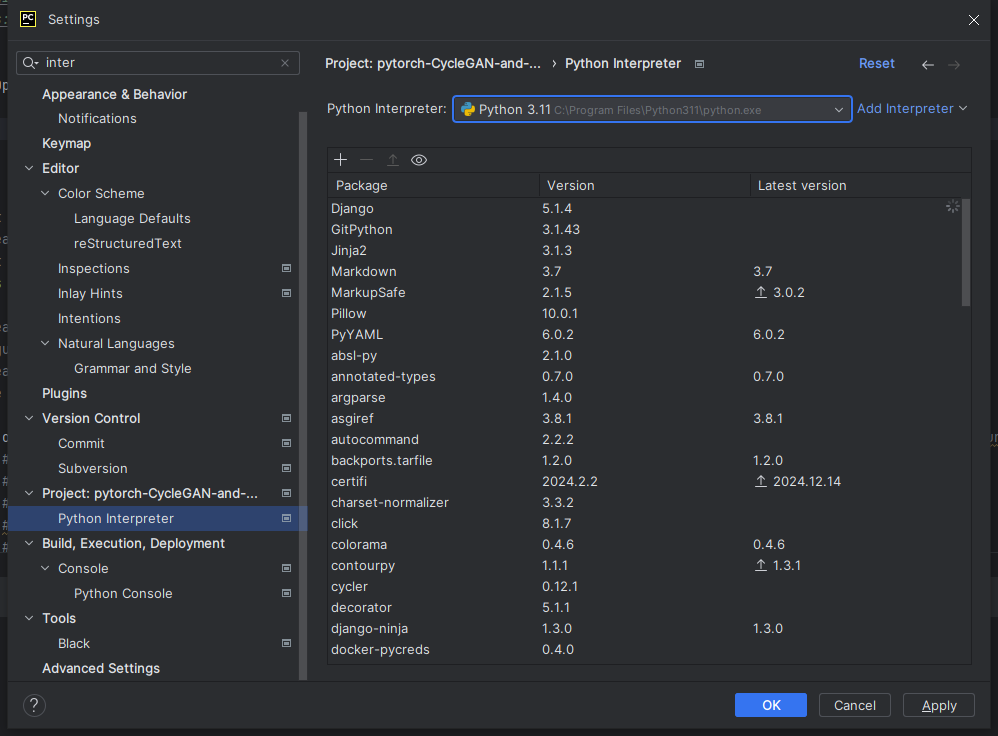Collapse the Project pytorch-CycleGAN node

pyautogui.click(x=29, y=493)
